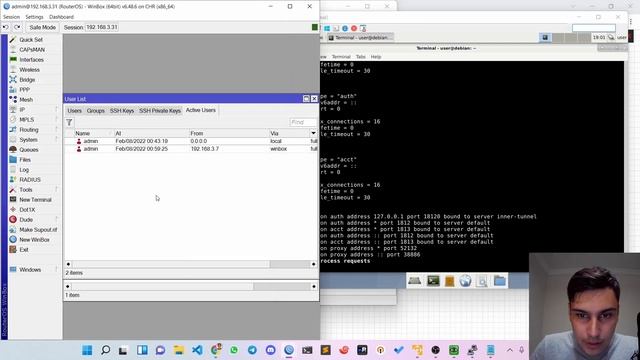The width and height of the screenshot is (640, 360).
Task: Click the Terminal - user@debian taskbar entry
Action: pos(360,38)
